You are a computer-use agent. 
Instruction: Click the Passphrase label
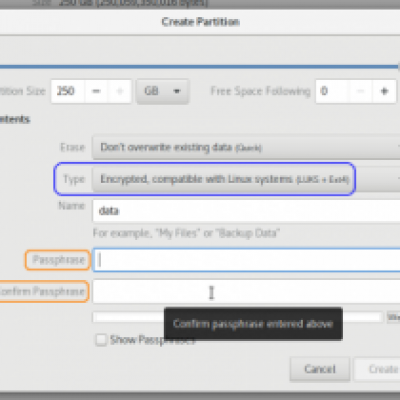tap(58, 260)
